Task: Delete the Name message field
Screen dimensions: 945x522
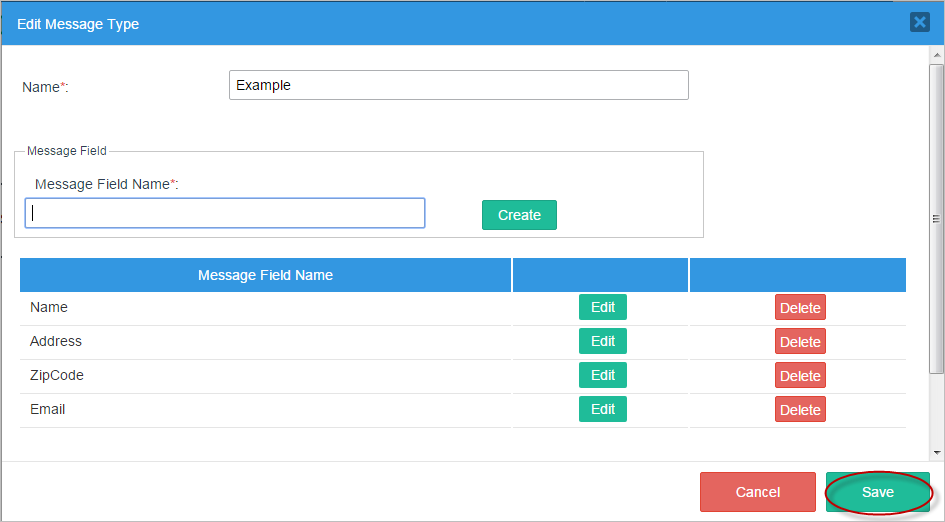Action: coord(800,308)
